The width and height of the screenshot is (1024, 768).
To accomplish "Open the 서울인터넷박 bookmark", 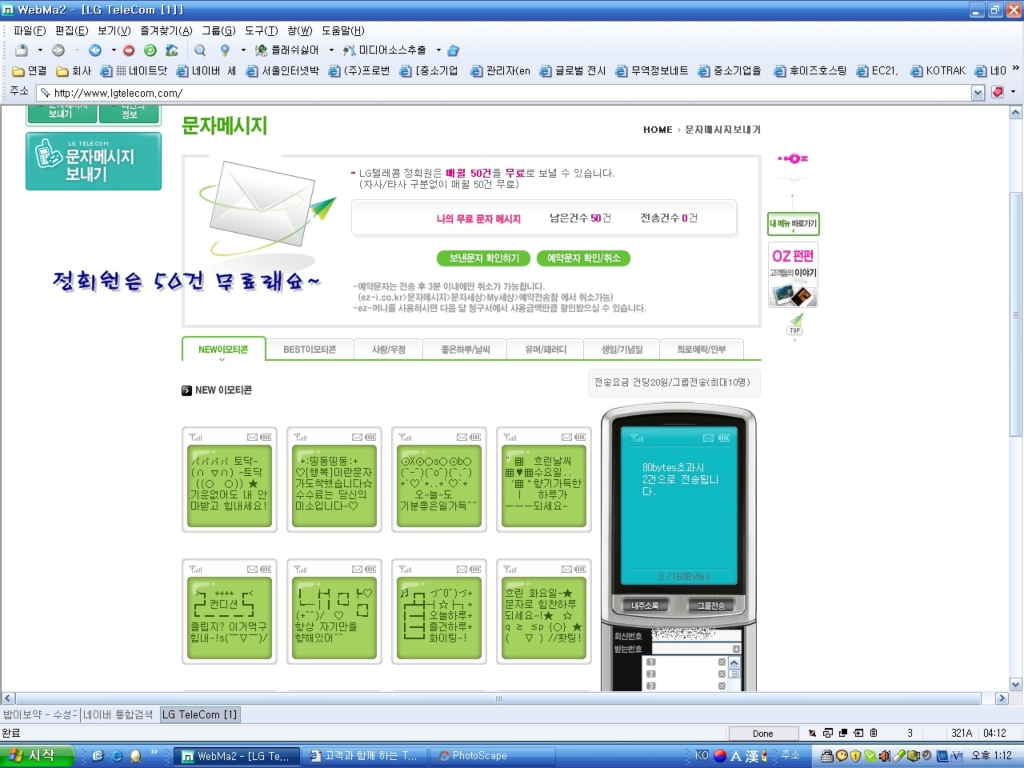I will (x=282, y=71).
